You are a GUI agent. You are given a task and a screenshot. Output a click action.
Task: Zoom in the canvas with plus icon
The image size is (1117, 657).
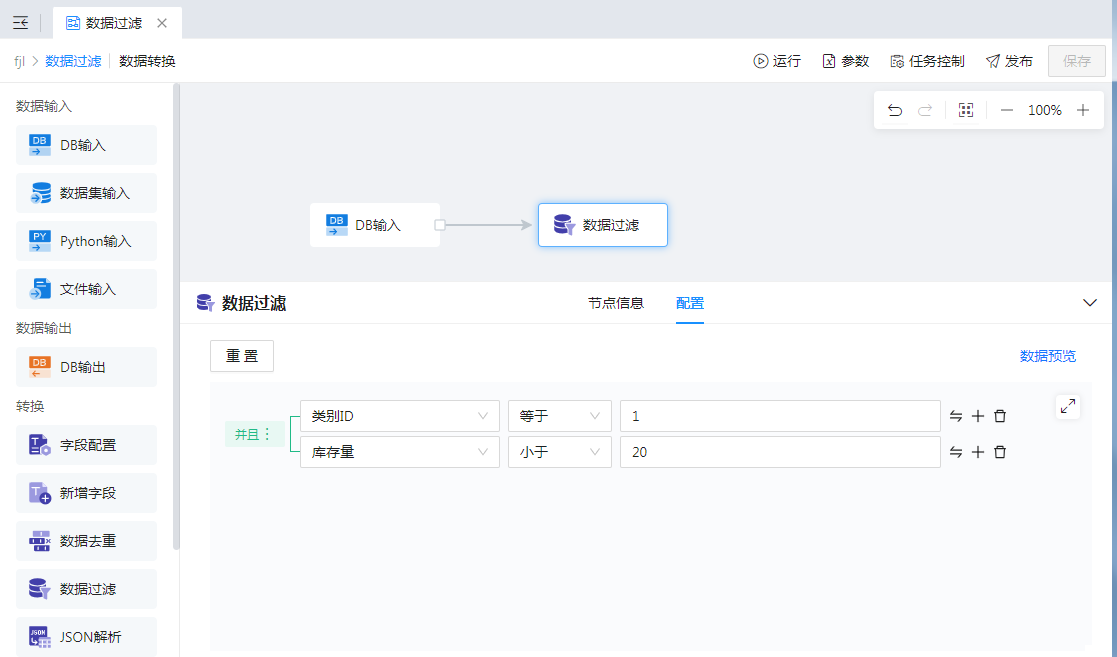(1083, 110)
